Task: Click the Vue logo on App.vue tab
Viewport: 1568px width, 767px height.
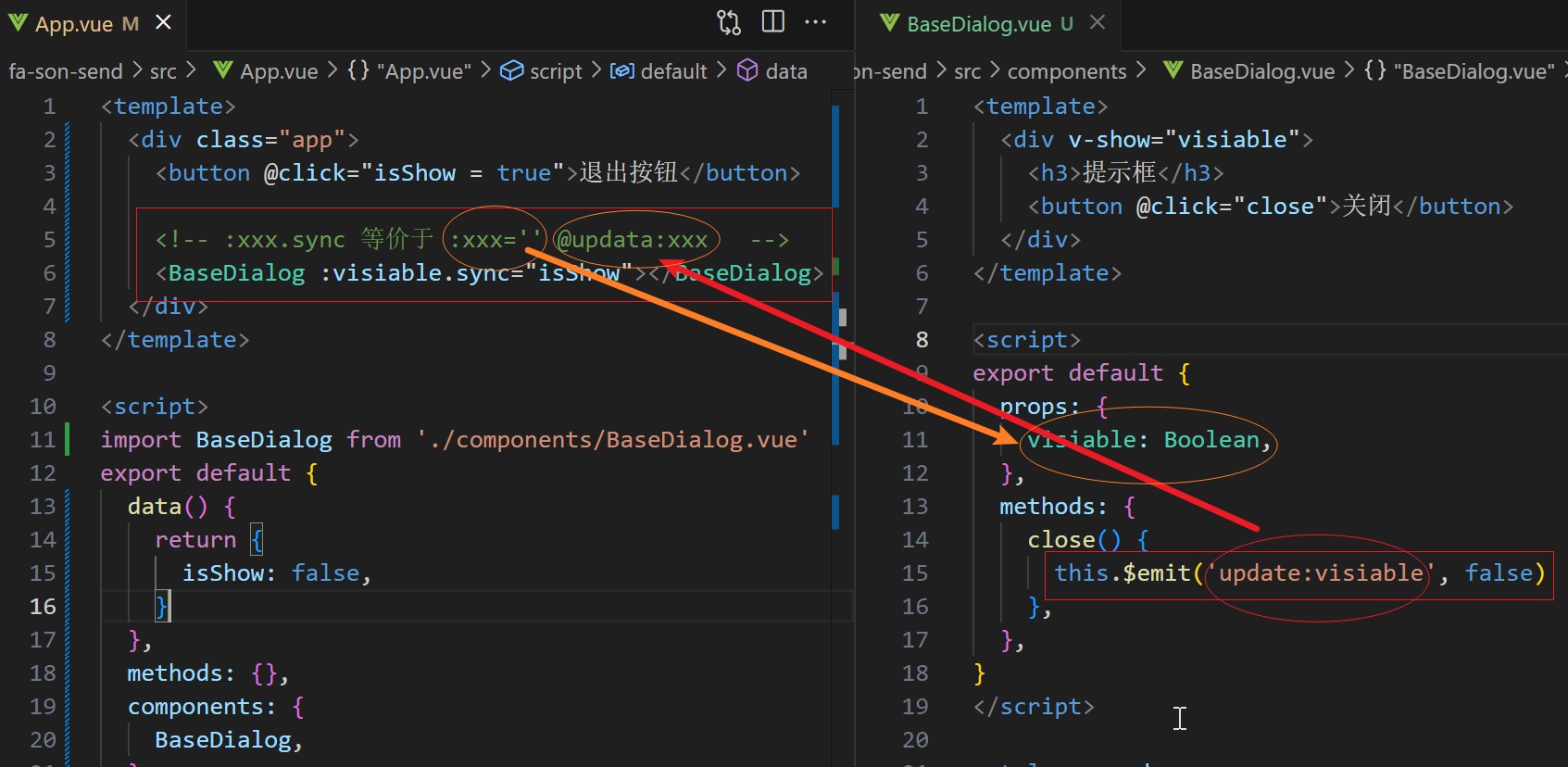Action: click(x=19, y=23)
